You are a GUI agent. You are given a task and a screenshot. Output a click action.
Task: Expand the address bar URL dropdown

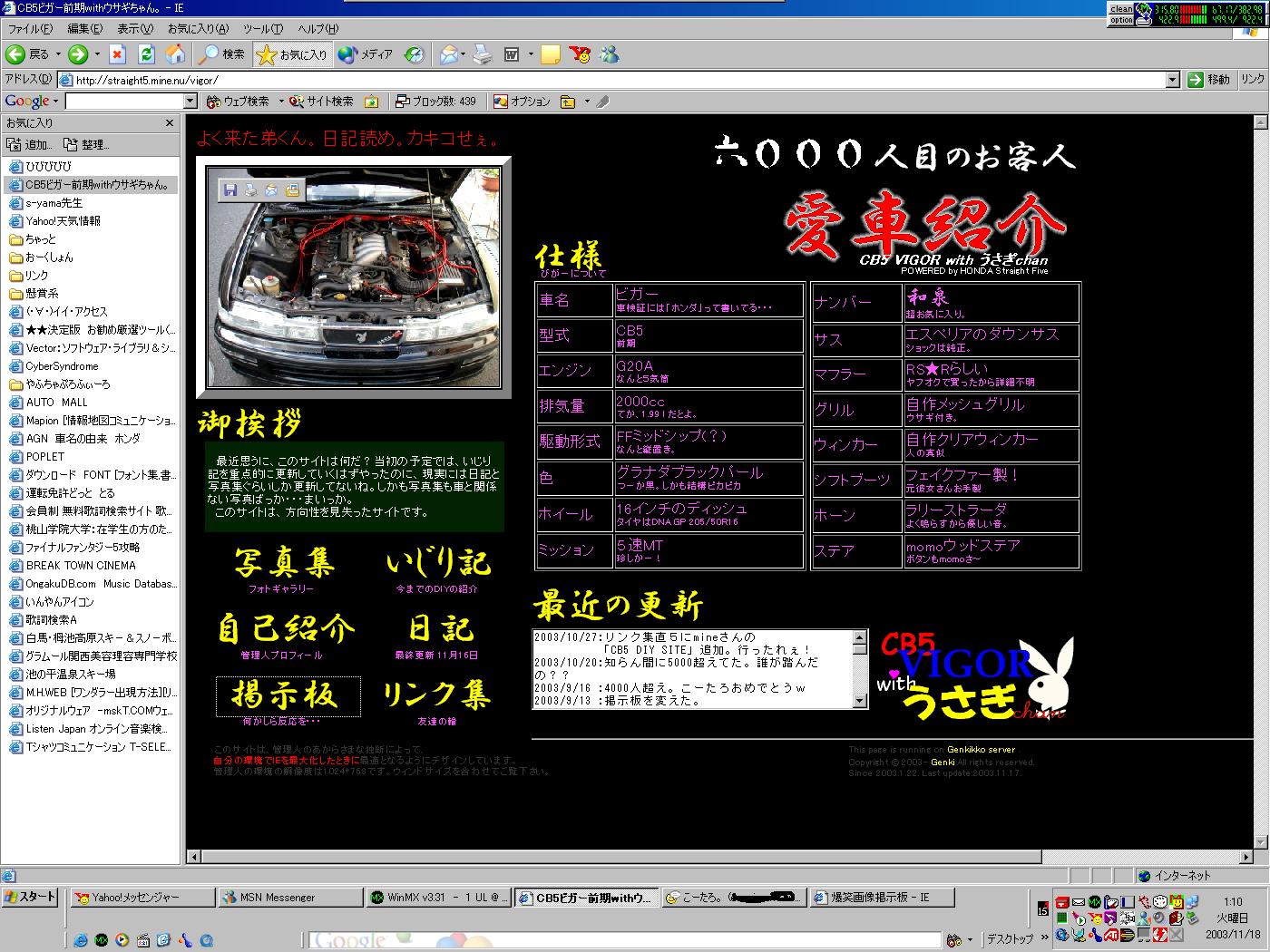pyautogui.click(x=1172, y=80)
